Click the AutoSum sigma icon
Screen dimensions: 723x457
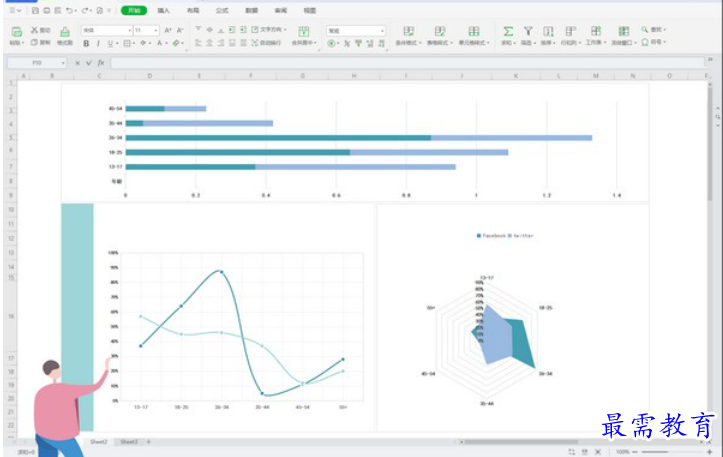pos(508,31)
